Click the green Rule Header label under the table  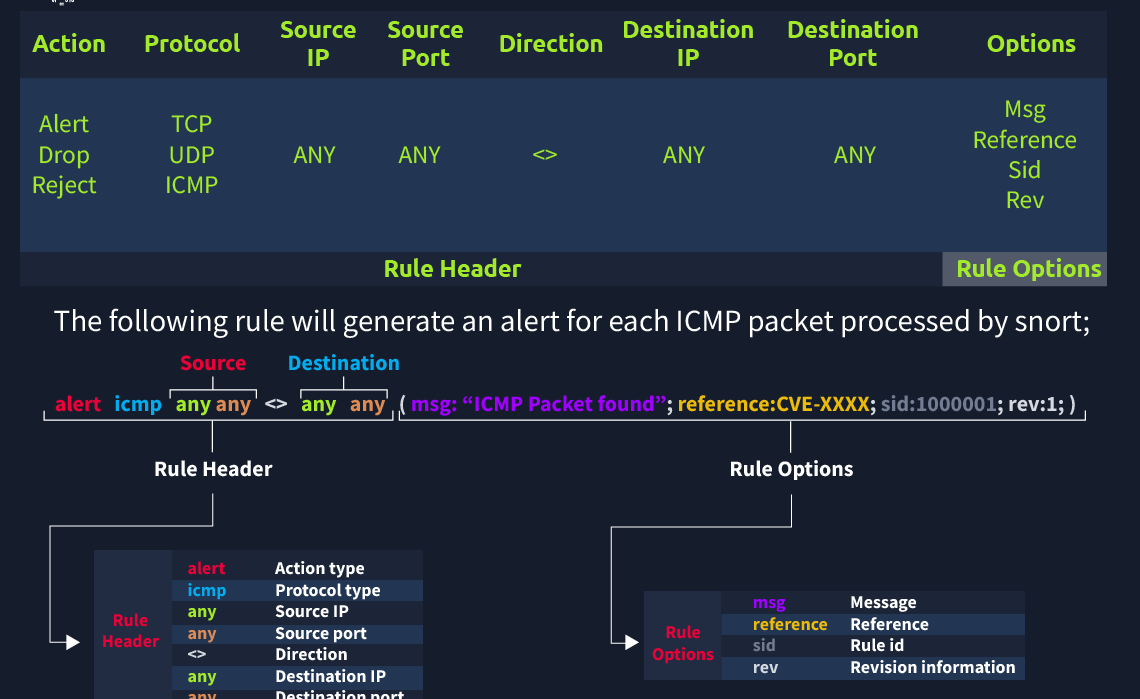point(452,269)
